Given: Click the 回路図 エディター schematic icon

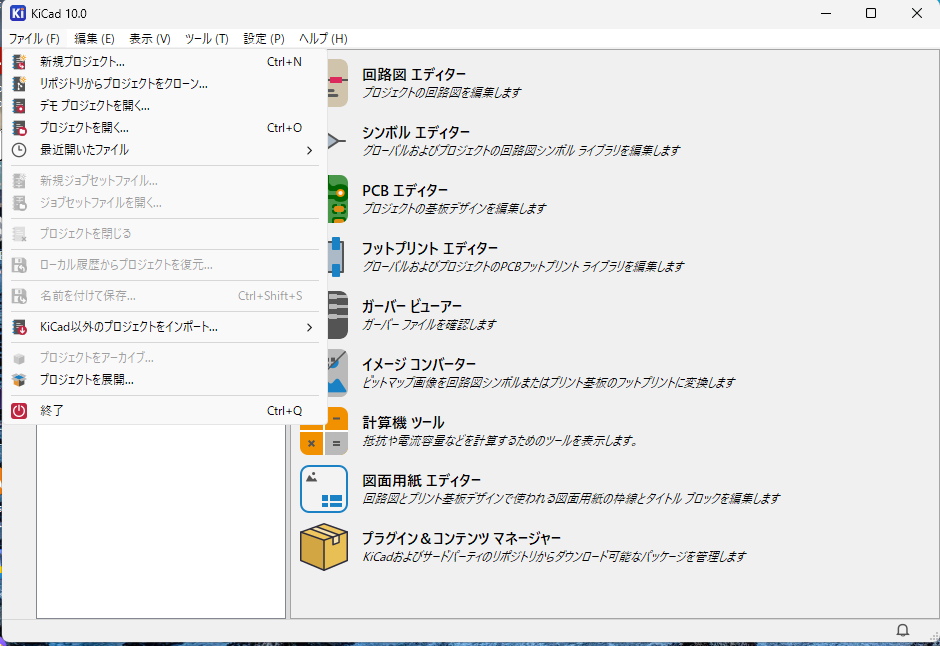Looking at the screenshot, I should (x=338, y=83).
